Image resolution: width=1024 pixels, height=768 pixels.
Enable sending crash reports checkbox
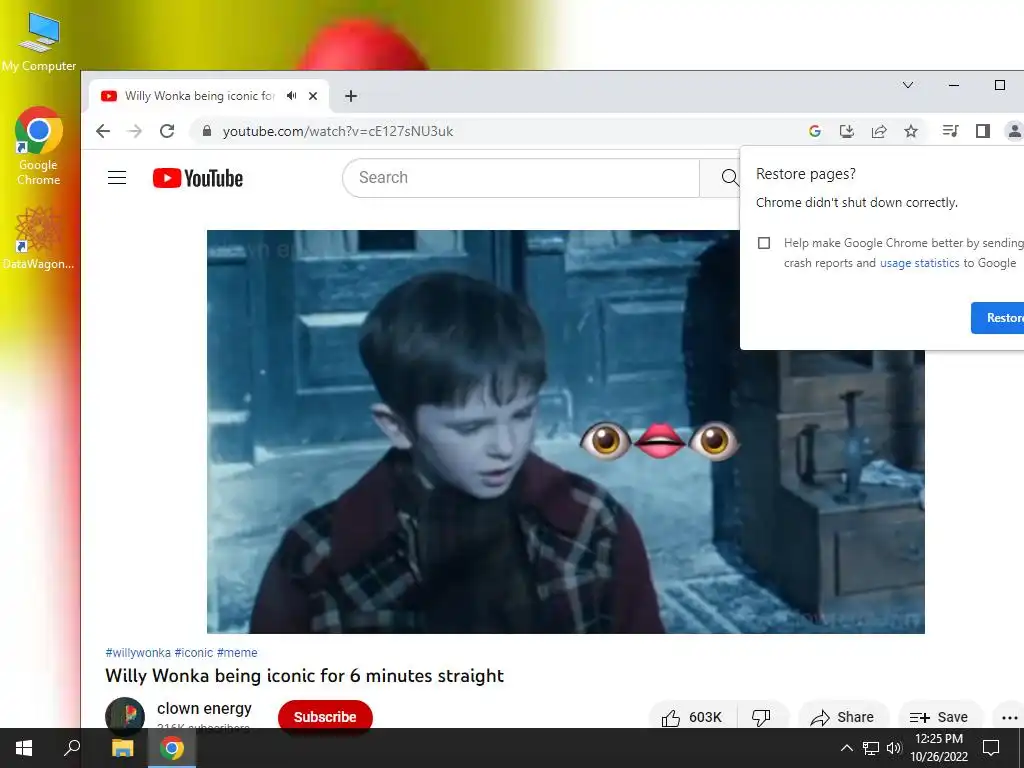click(764, 243)
